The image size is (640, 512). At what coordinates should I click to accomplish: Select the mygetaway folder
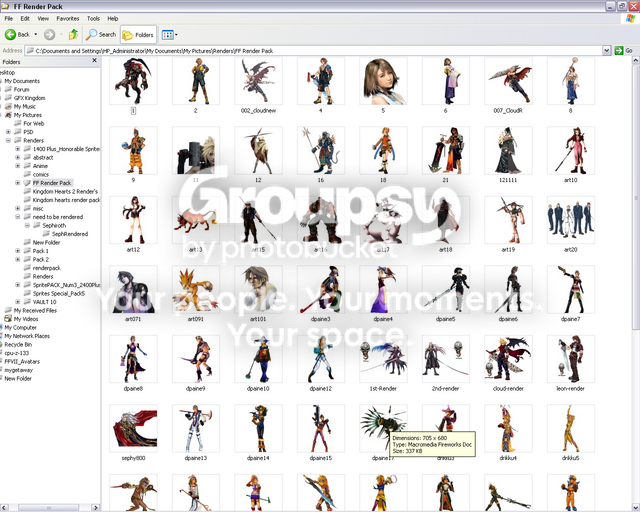pyautogui.click(x=18, y=370)
